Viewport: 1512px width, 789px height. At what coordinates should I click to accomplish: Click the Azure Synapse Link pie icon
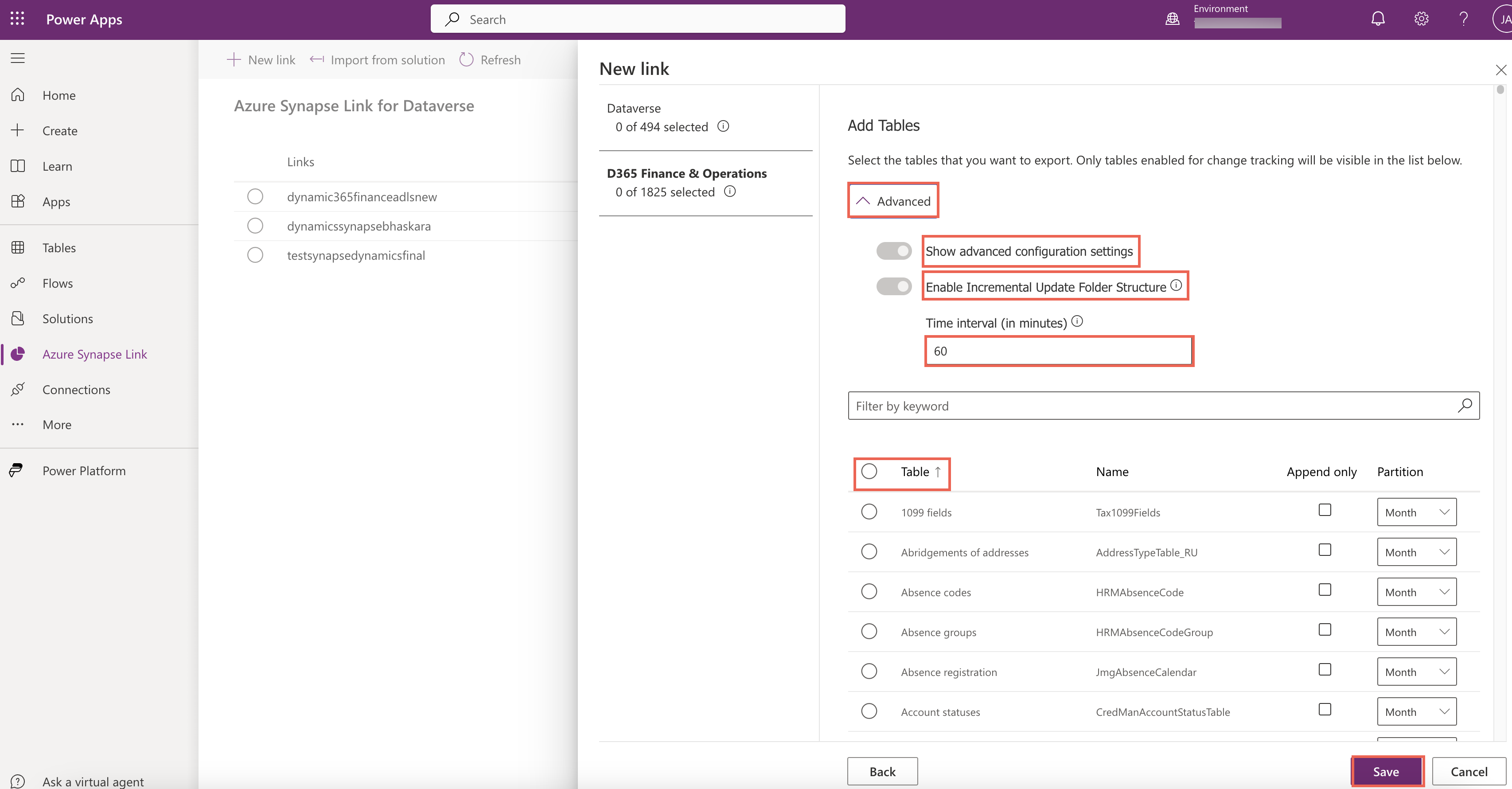(x=18, y=354)
